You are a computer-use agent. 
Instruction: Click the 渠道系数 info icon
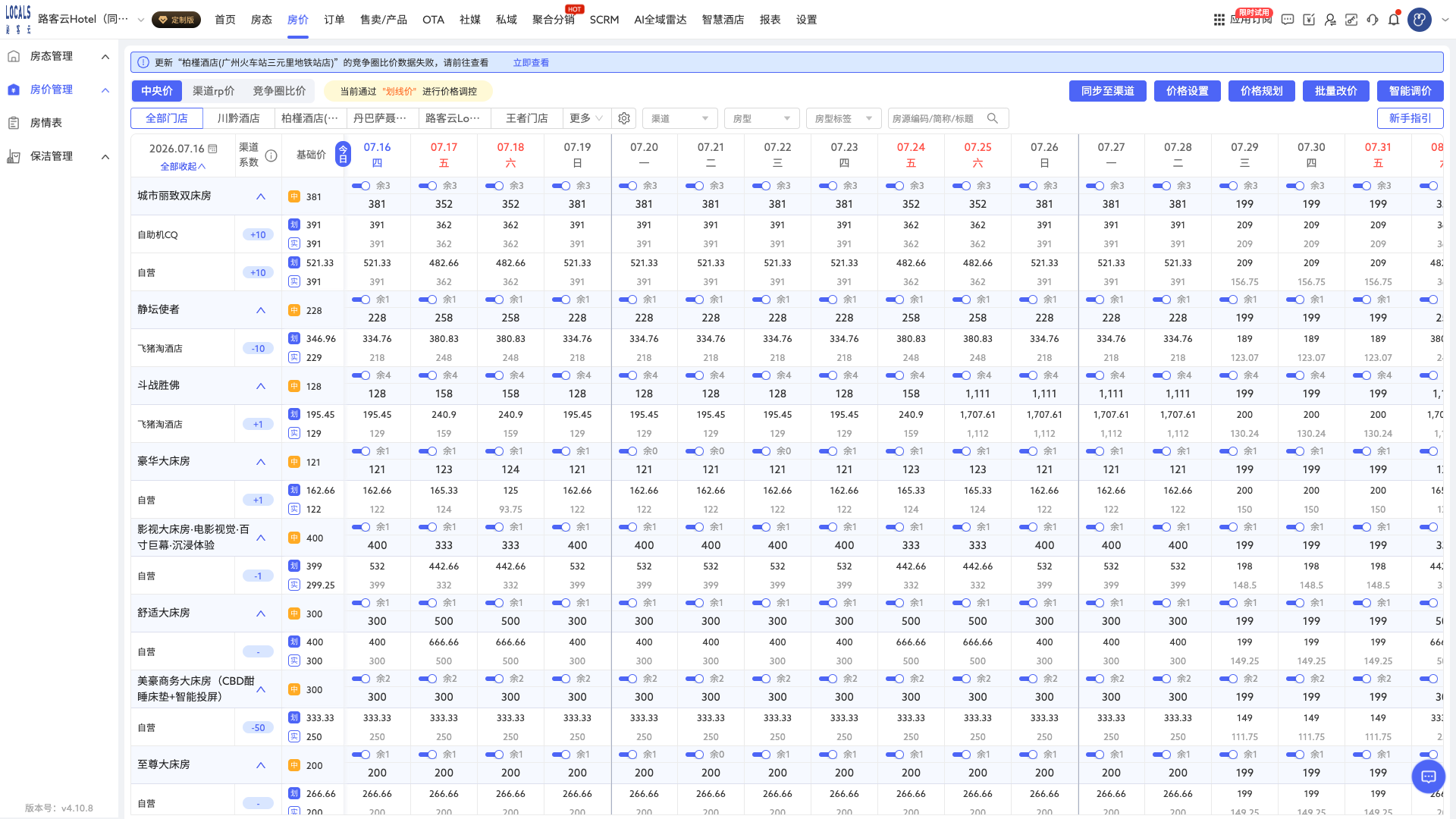[x=271, y=155]
